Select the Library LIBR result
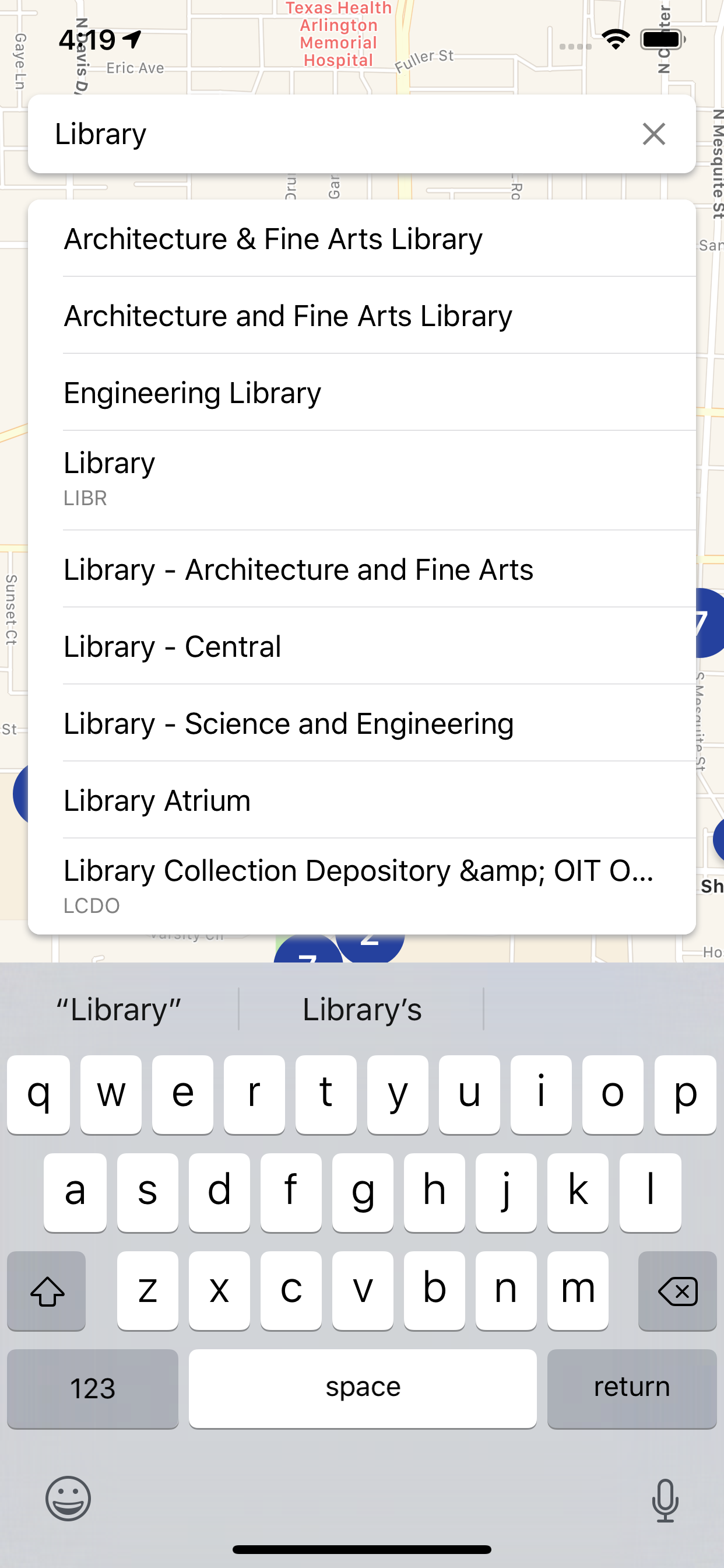The width and height of the screenshot is (724, 1568). (361, 479)
